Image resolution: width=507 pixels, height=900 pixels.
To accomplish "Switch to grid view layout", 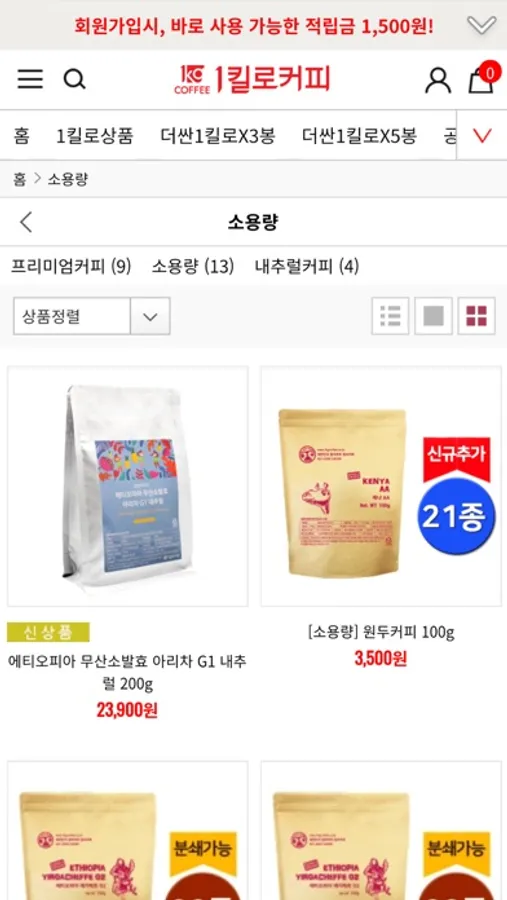I will (477, 316).
